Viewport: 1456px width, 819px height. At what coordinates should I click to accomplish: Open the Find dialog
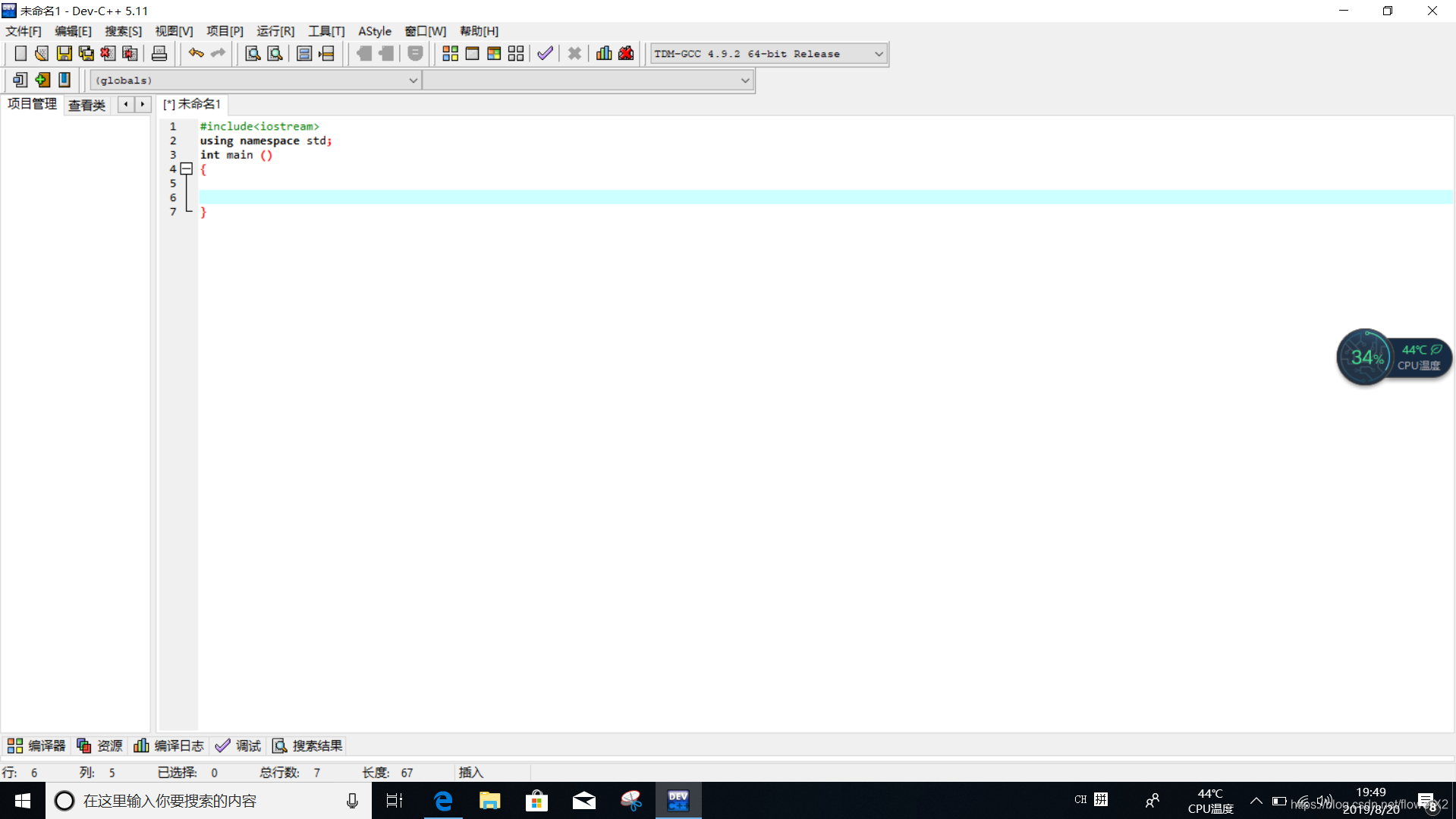(x=253, y=53)
